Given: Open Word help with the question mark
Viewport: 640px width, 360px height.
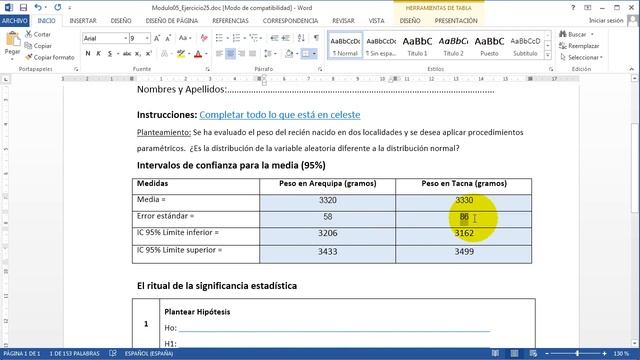Looking at the screenshot, I should [x=573, y=7].
